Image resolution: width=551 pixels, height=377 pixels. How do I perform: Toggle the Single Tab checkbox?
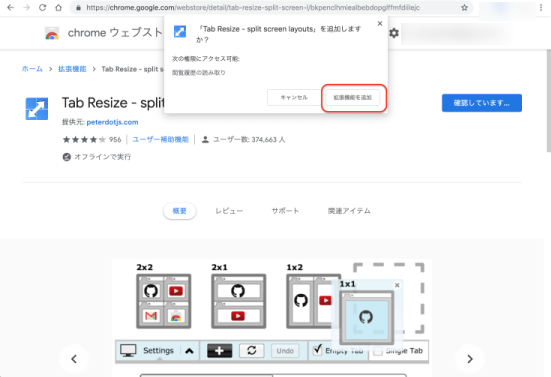(x=378, y=351)
